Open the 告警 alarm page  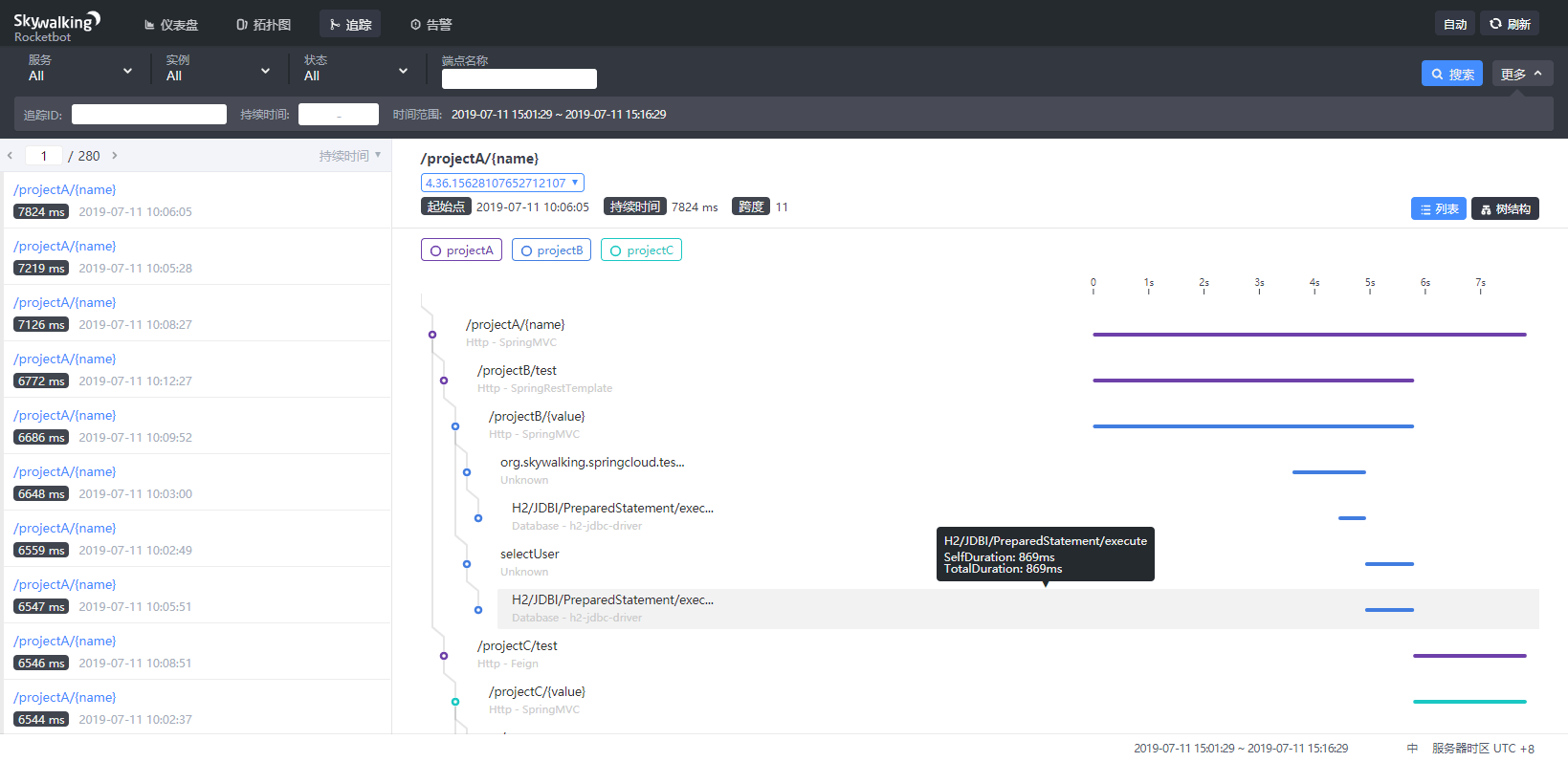pos(431,25)
